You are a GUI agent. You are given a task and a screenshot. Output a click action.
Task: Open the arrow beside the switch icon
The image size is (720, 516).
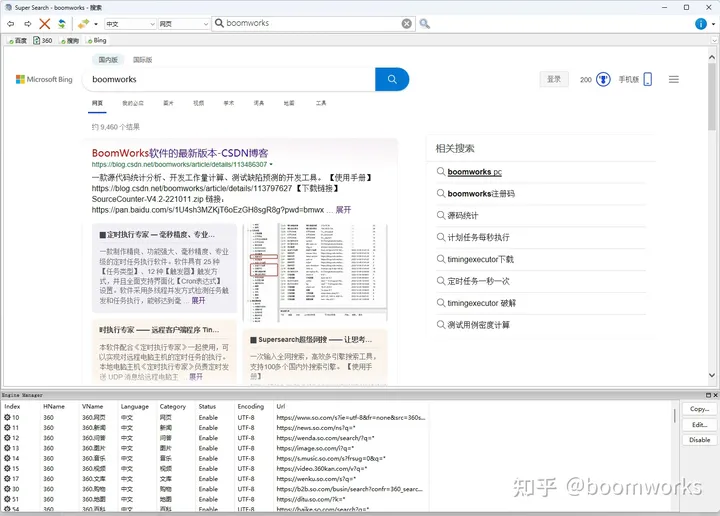(x=96, y=24)
